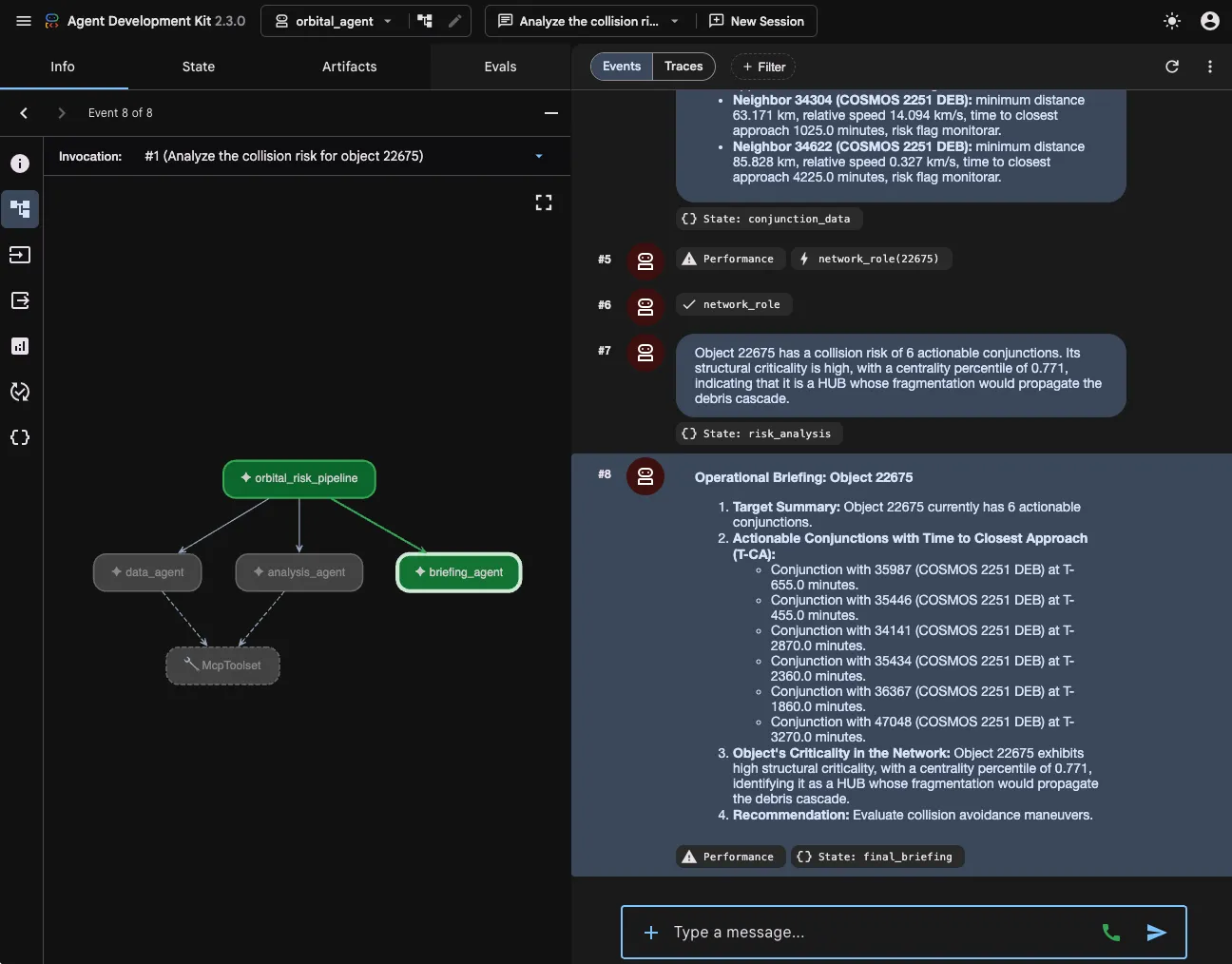Click the McpToolset graph node
The image size is (1232, 964).
222,665
